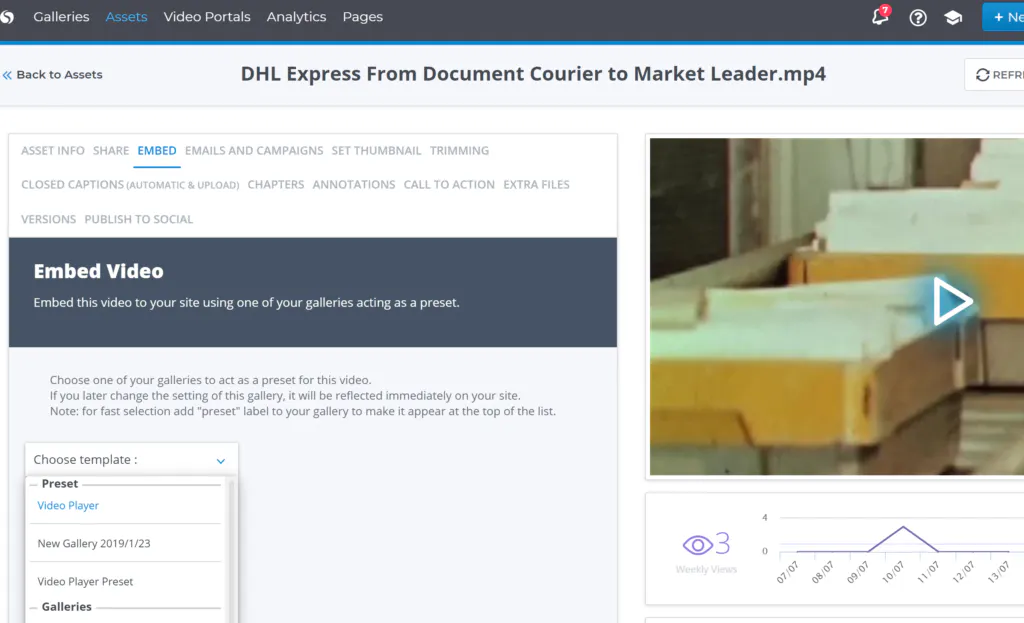Click the help question mark icon
The image size is (1024, 623).
[x=918, y=18]
